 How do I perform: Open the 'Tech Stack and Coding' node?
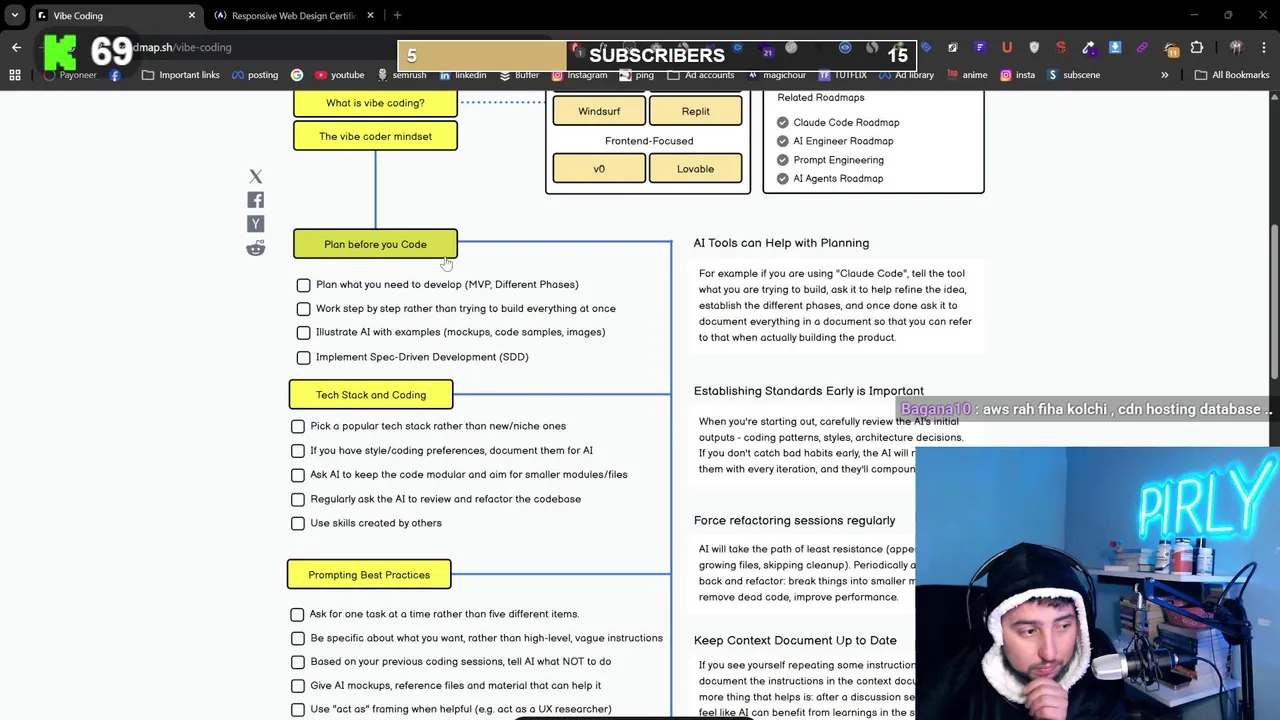pos(371,395)
